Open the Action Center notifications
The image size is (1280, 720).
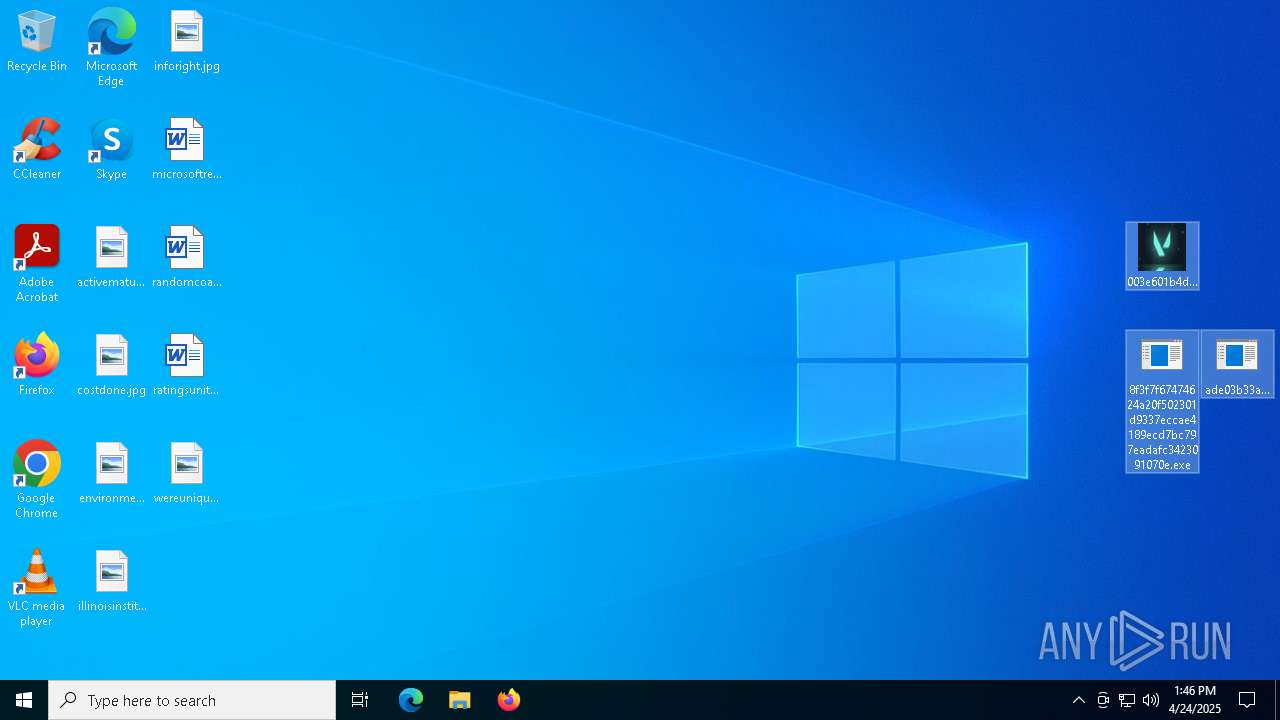[1248, 700]
